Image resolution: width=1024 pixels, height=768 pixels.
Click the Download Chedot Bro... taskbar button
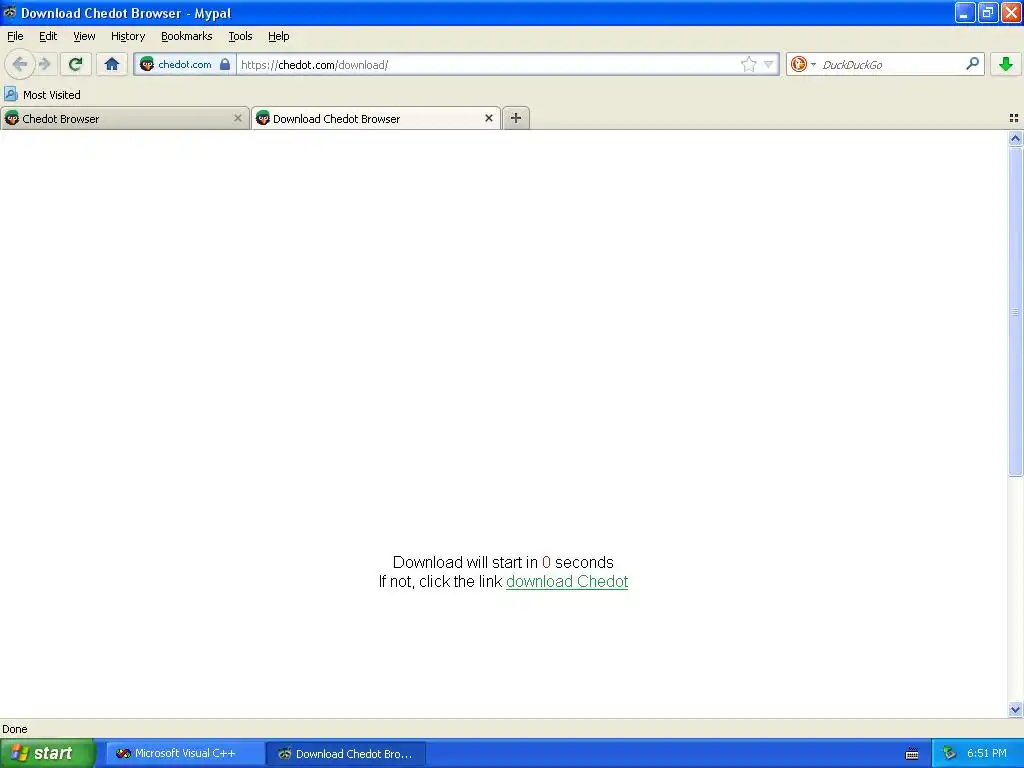coord(346,753)
